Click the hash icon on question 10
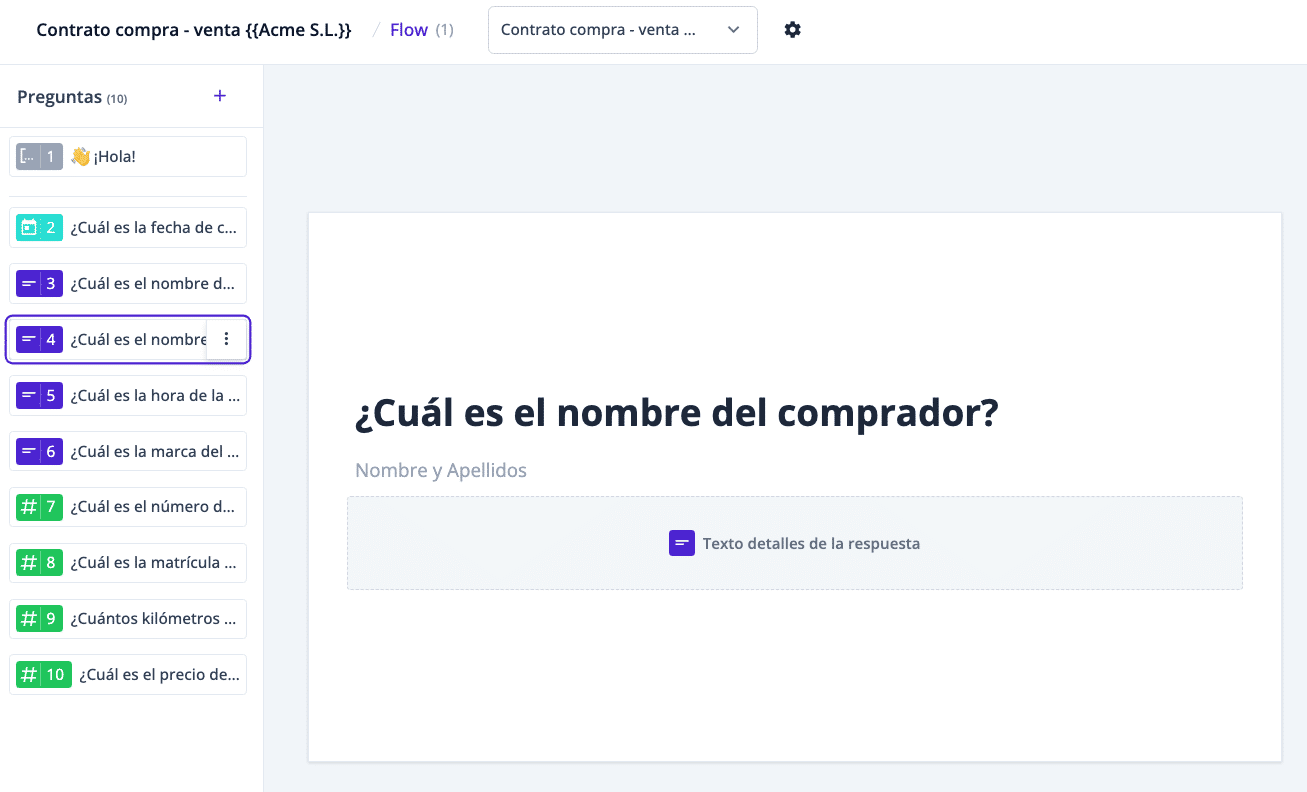The height and width of the screenshot is (792, 1307). click(29, 675)
